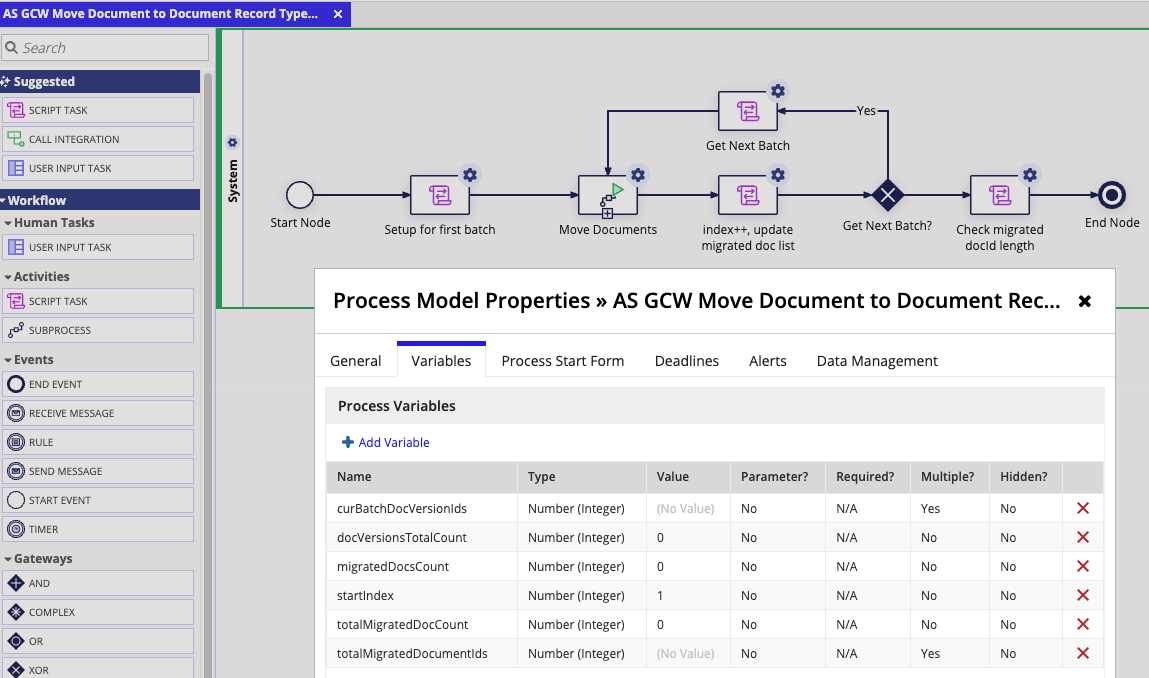Collapse the Workflow palette section
Image resolution: width=1149 pixels, height=678 pixels.
click(x=100, y=200)
